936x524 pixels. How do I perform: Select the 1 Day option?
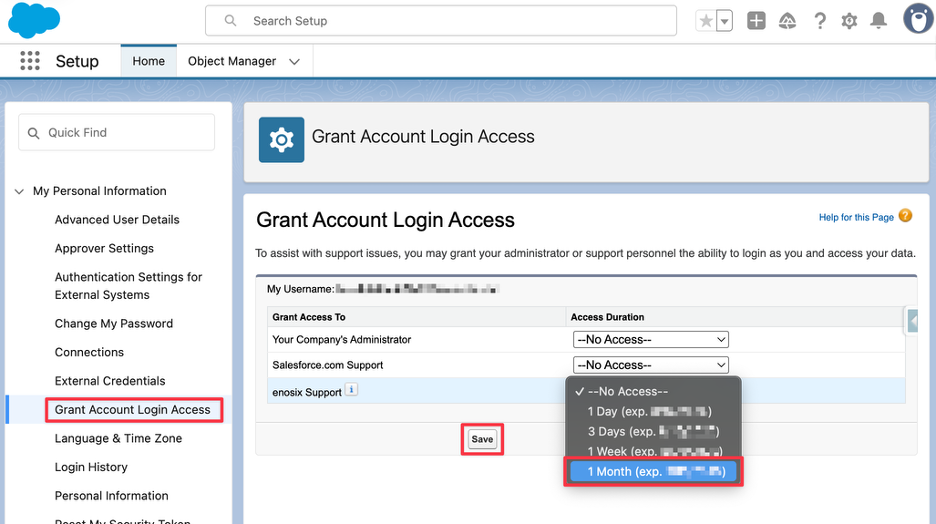pos(653,411)
